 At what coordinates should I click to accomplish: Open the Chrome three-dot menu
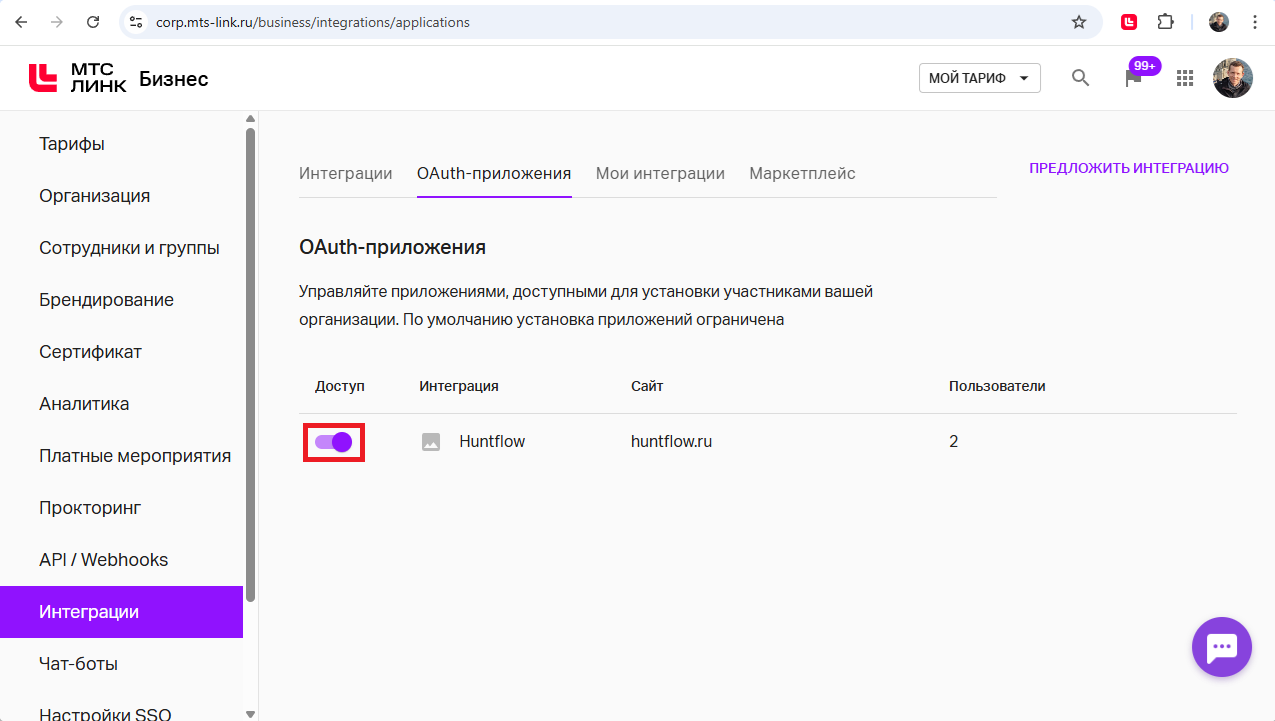pyautogui.click(x=1255, y=22)
